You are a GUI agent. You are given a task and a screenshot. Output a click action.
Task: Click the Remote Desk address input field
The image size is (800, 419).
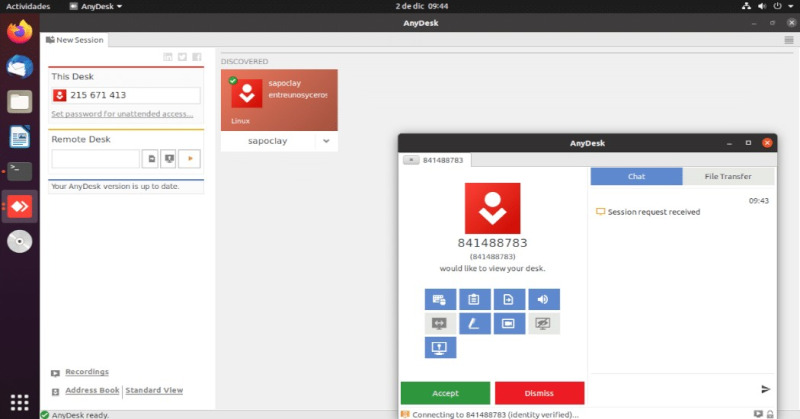(95, 158)
